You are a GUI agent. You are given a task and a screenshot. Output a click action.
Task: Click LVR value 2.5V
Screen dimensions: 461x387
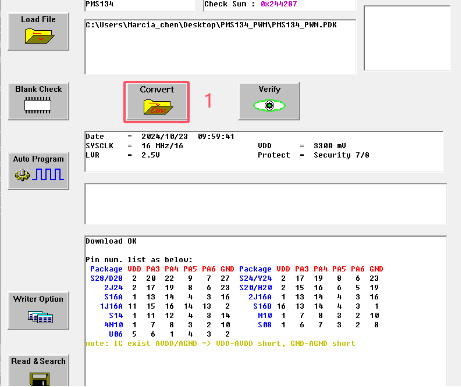pos(150,155)
